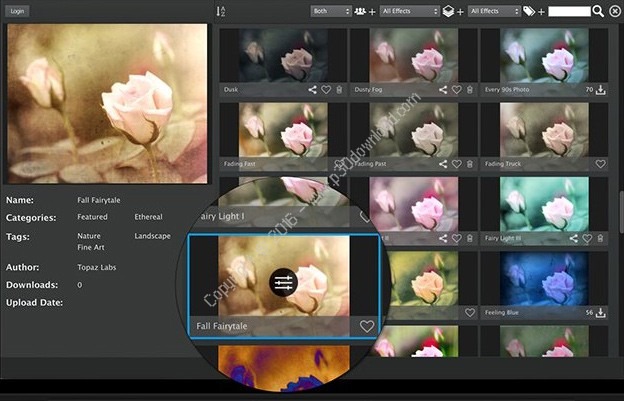Expand the first All Effects dropdown
Screen dimensions: 624x401
pyautogui.click(x=409, y=11)
